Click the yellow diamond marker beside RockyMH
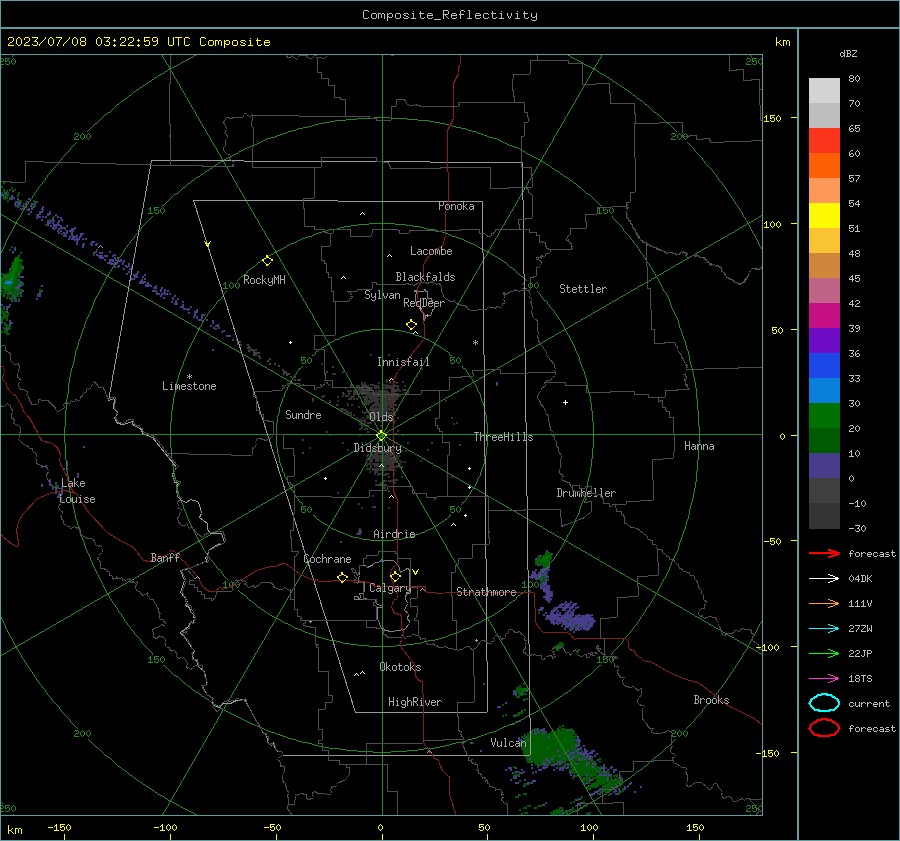The width and height of the screenshot is (900, 841). click(267, 261)
